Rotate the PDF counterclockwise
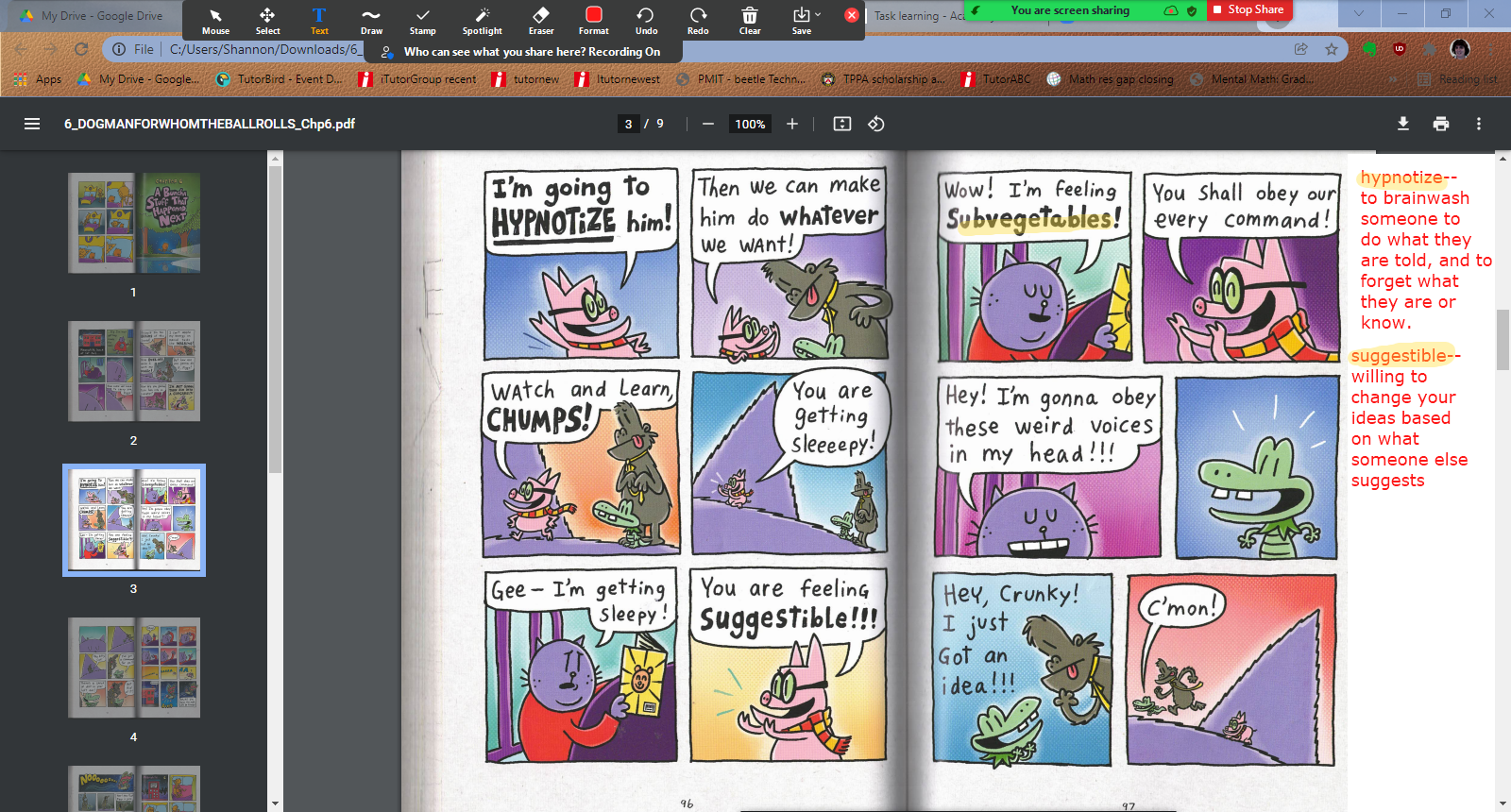The image size is (1511, 812). 876,124
